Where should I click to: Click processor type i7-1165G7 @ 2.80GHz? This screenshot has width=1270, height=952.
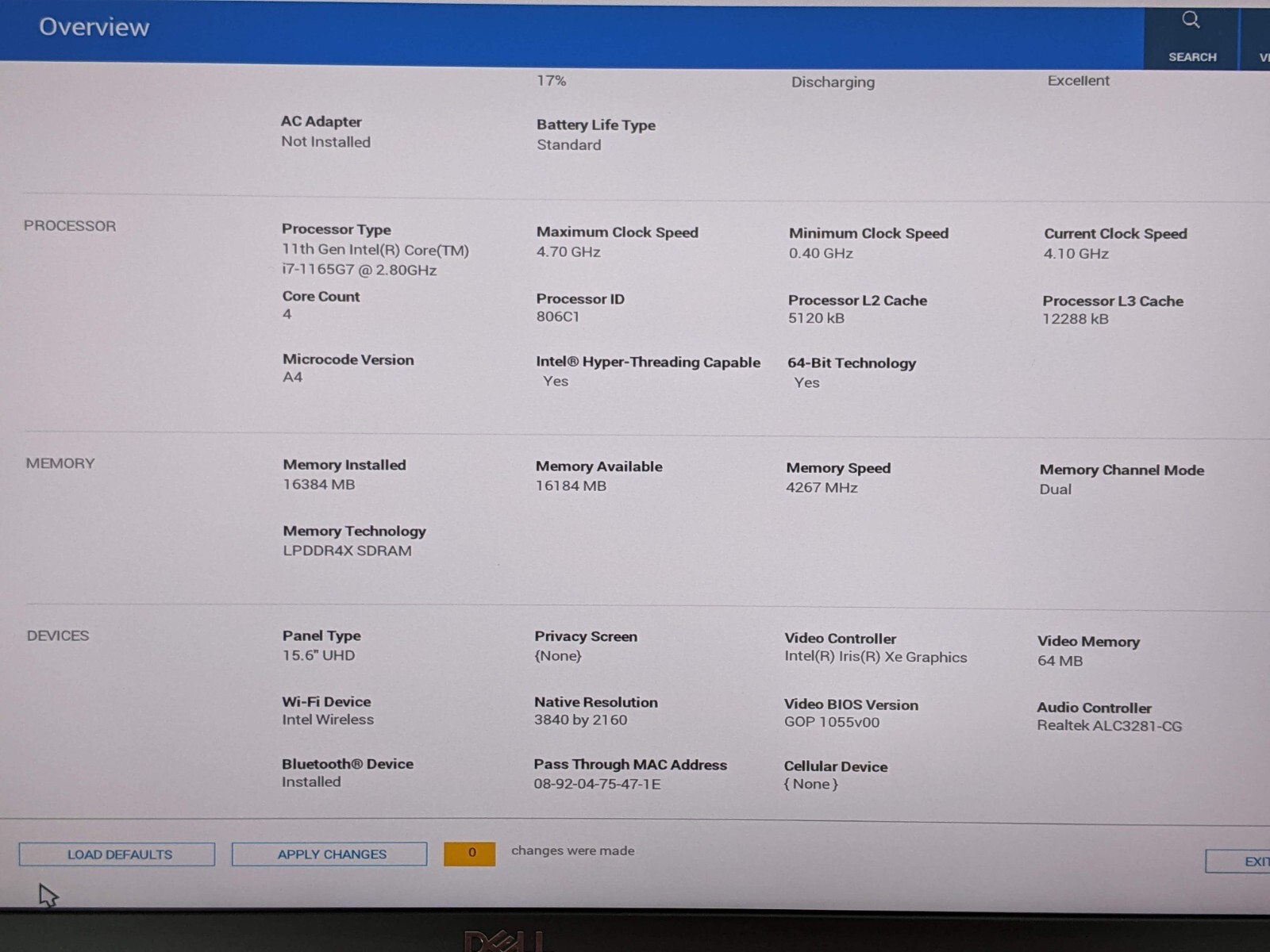(360, 270)
